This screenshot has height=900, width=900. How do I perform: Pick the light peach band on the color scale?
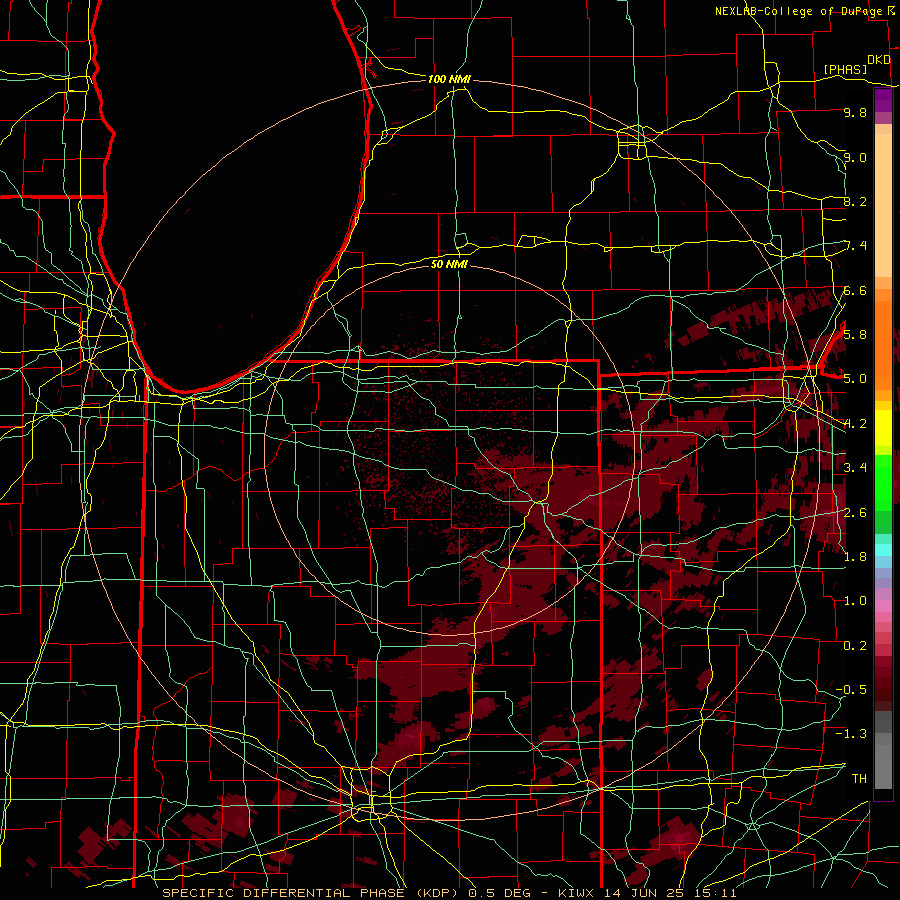pyautogui.click(x=883, y=205)
